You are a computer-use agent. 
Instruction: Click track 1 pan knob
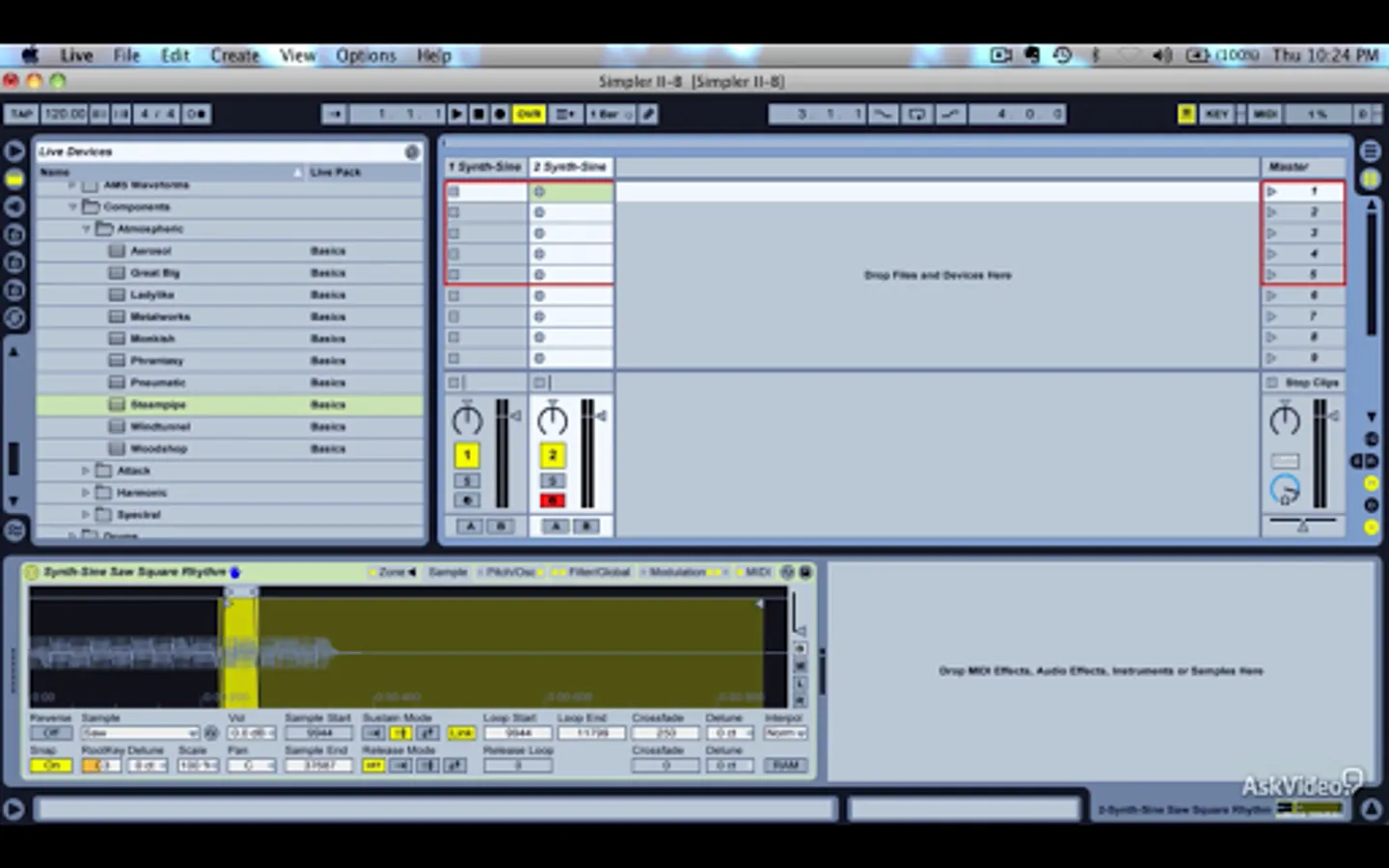click(x=467, y=420)
